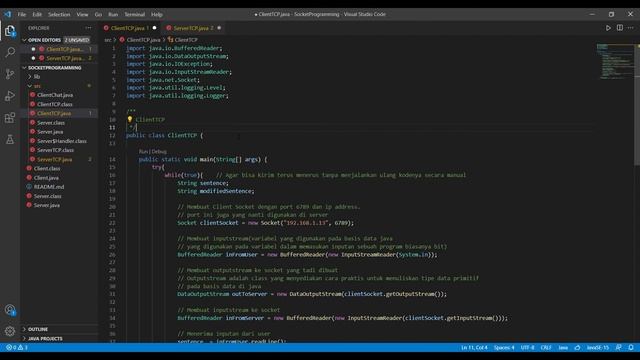Open errors and warnings count in status bar
Viewport: 640px width, 360px height.
(x=17, y=348)
